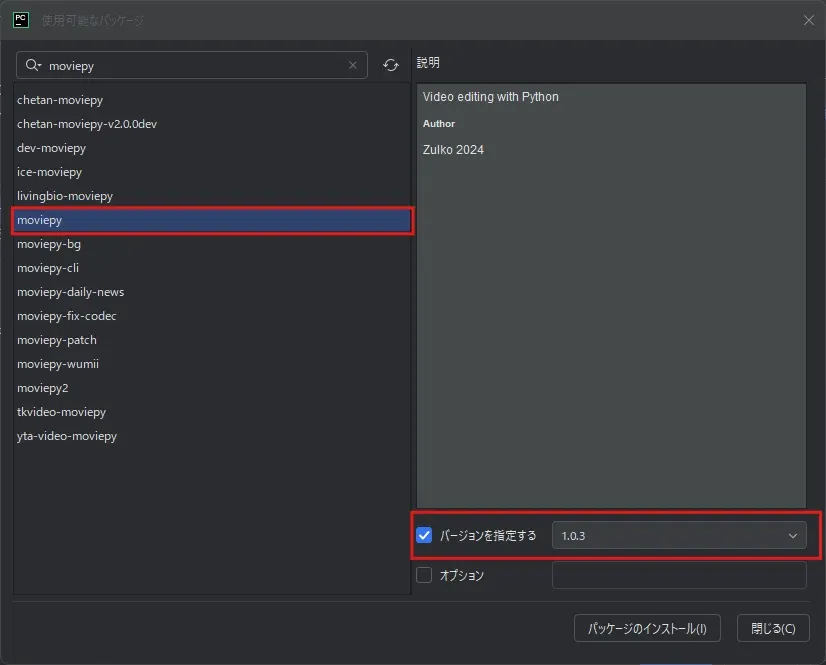The image size is (826, 665).
Task: Focus the package search field
Action: (192, 65)
